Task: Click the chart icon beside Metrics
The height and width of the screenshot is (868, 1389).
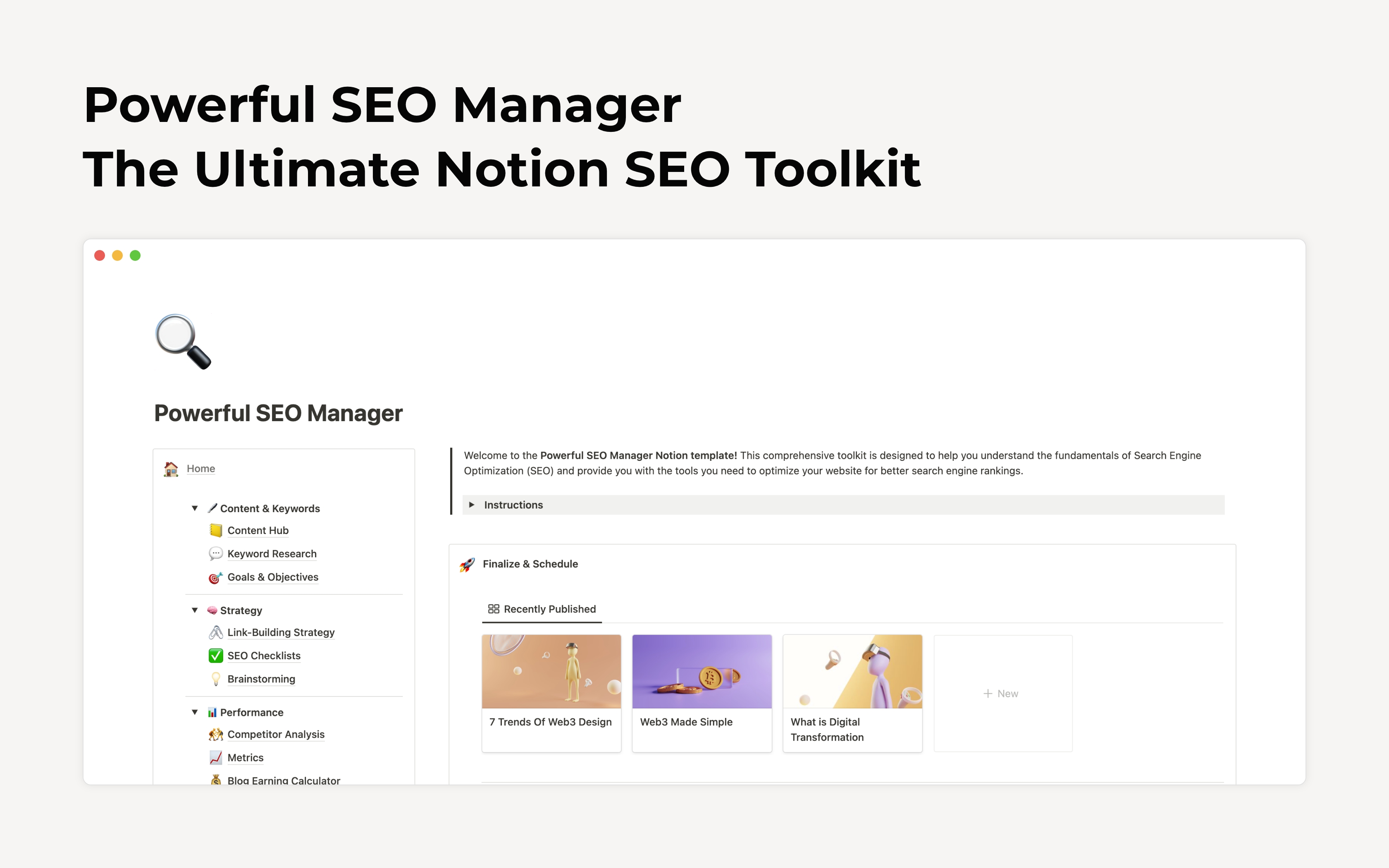Action: click(x=216, y=758)
